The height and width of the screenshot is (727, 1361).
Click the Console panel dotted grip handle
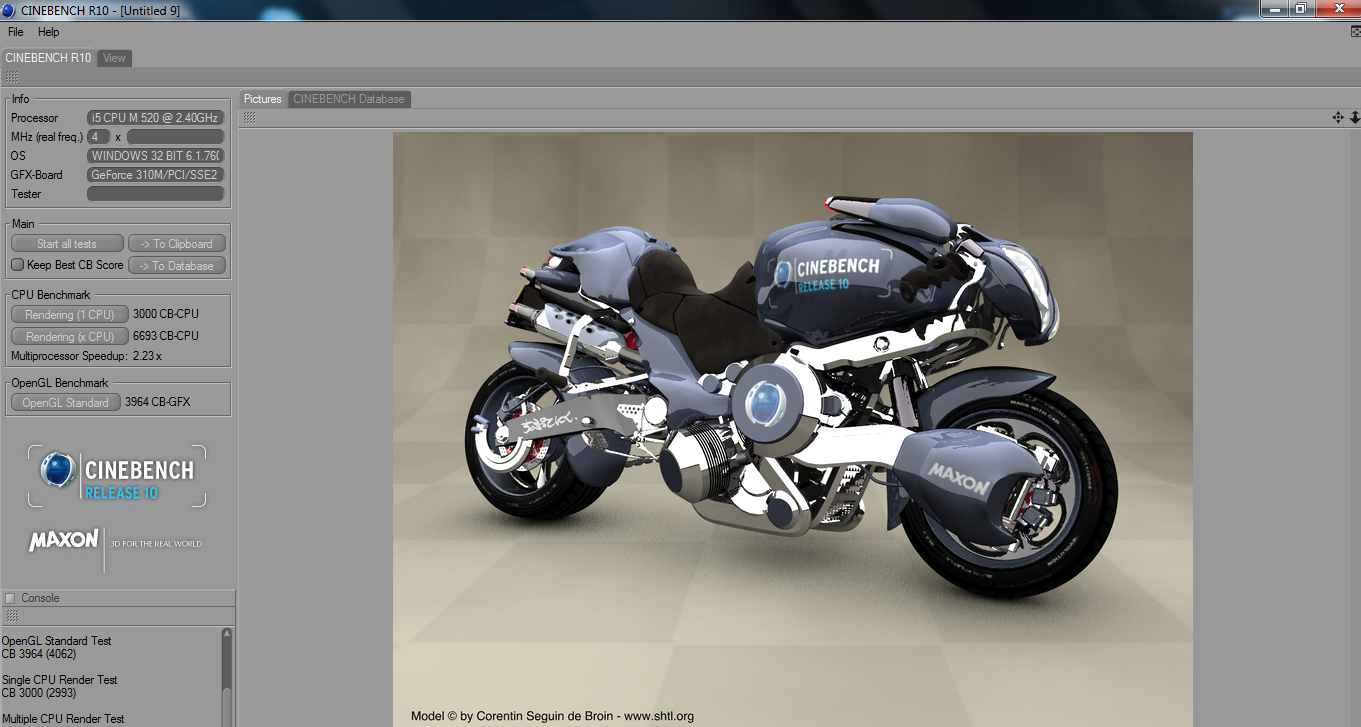pos(11,616)
